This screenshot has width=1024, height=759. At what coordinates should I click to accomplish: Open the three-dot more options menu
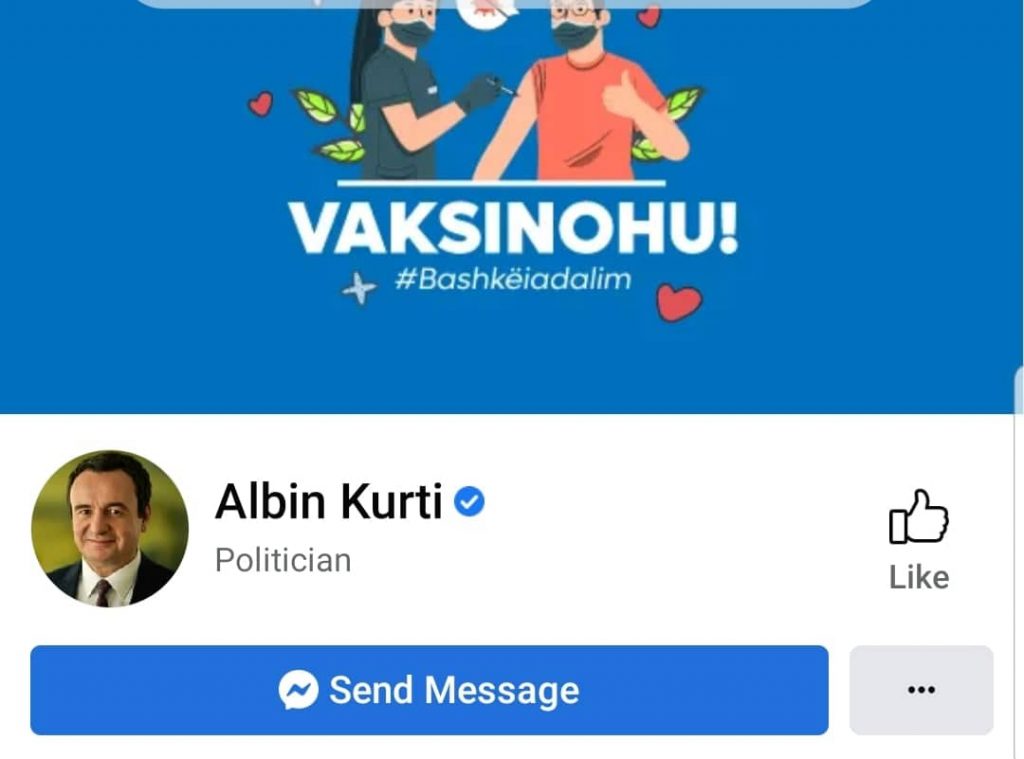921,690
